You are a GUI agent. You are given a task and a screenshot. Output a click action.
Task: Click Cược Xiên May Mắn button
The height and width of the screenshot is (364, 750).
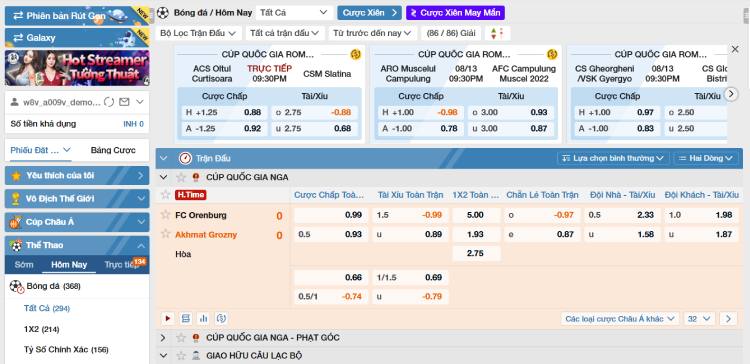[455, 12]
